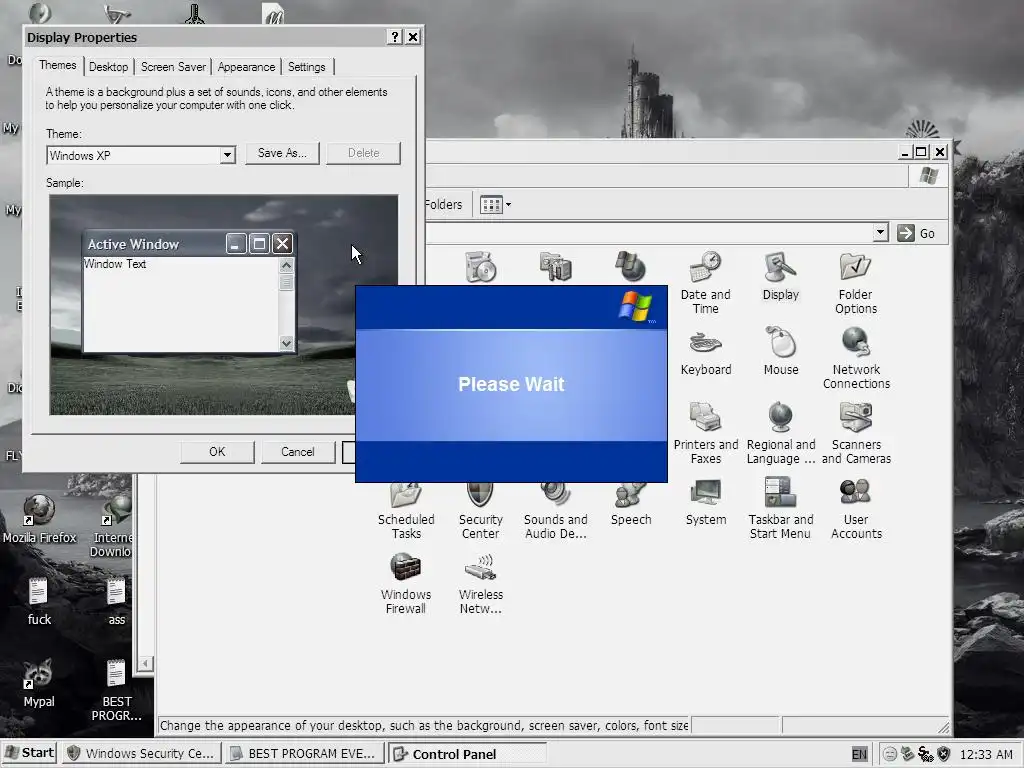Click the sample theme preview image
The width and height of the screenshot is (1024, 768).
pos(223,305)
